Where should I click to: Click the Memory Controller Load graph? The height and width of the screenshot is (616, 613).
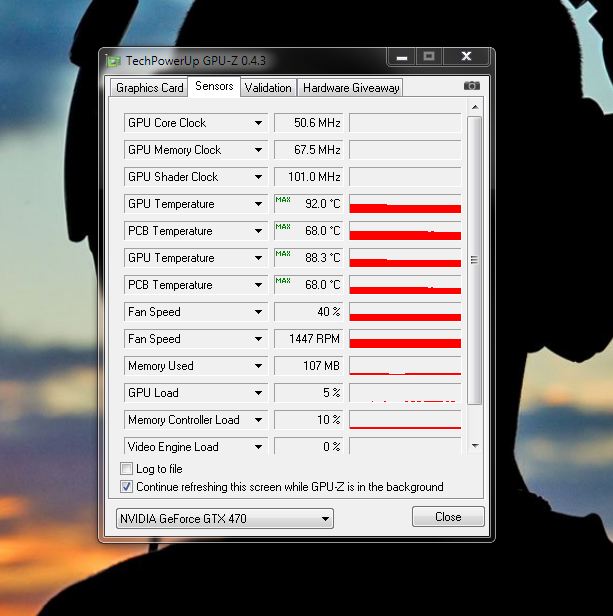[x=405, y=420]
